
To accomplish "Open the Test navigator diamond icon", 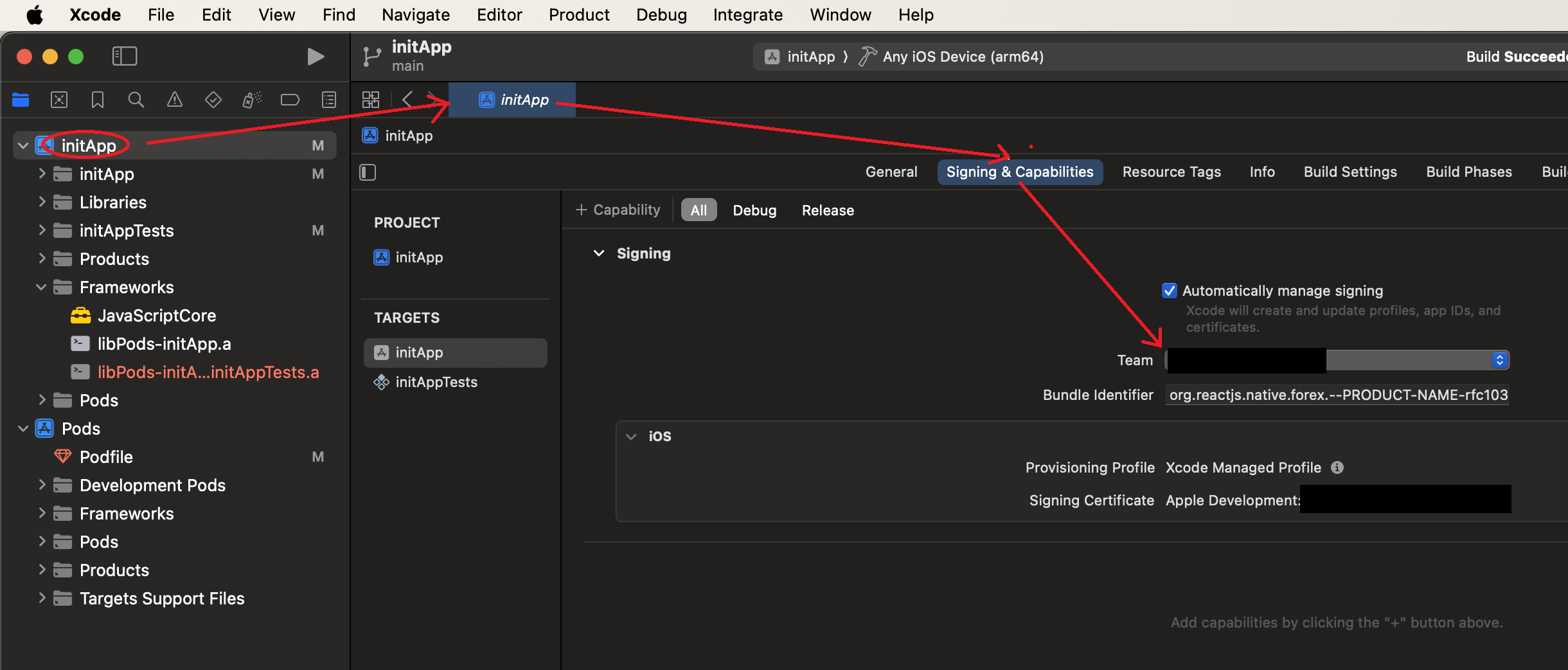I will (213, 100).
